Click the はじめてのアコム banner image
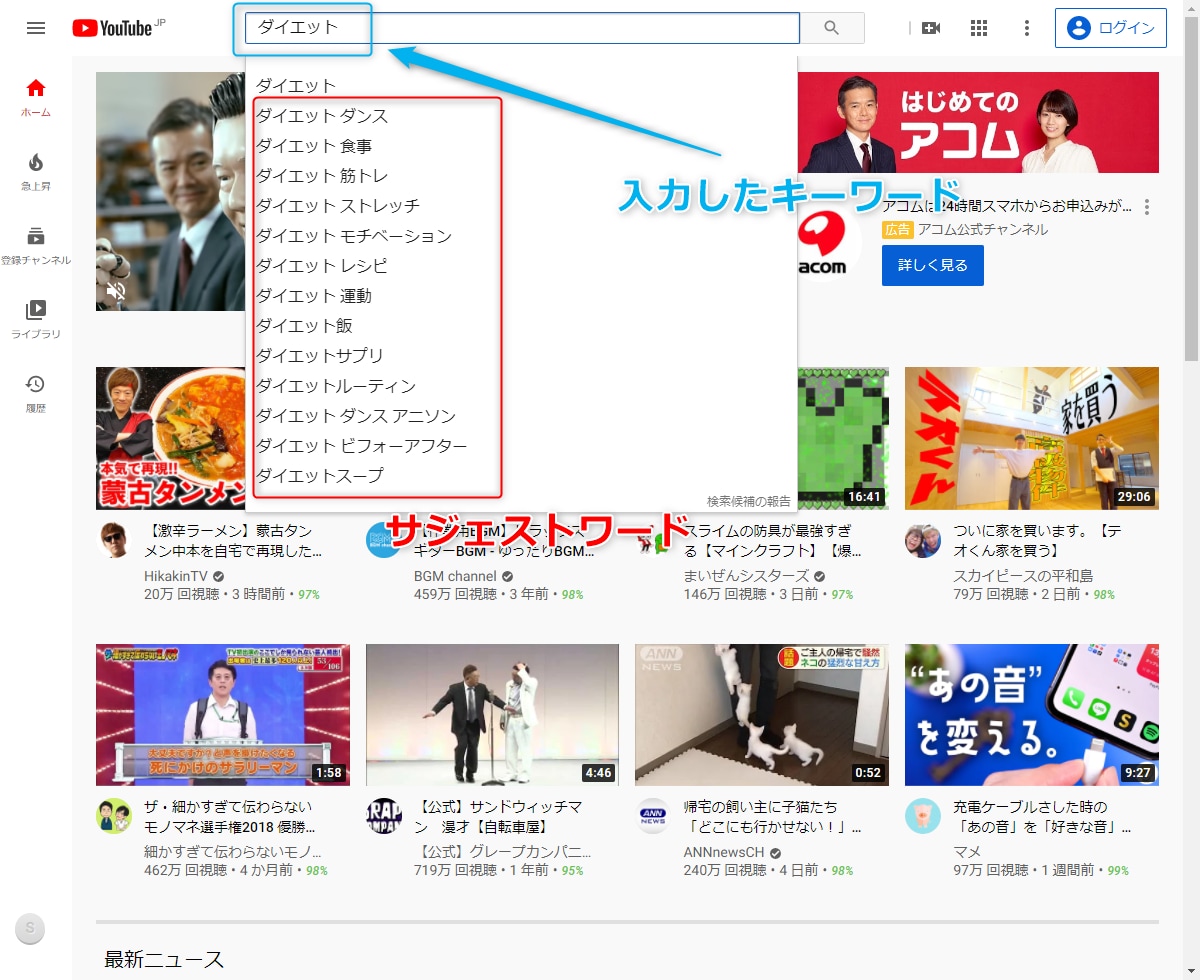The image size is (1200, 980). point(978,122)
